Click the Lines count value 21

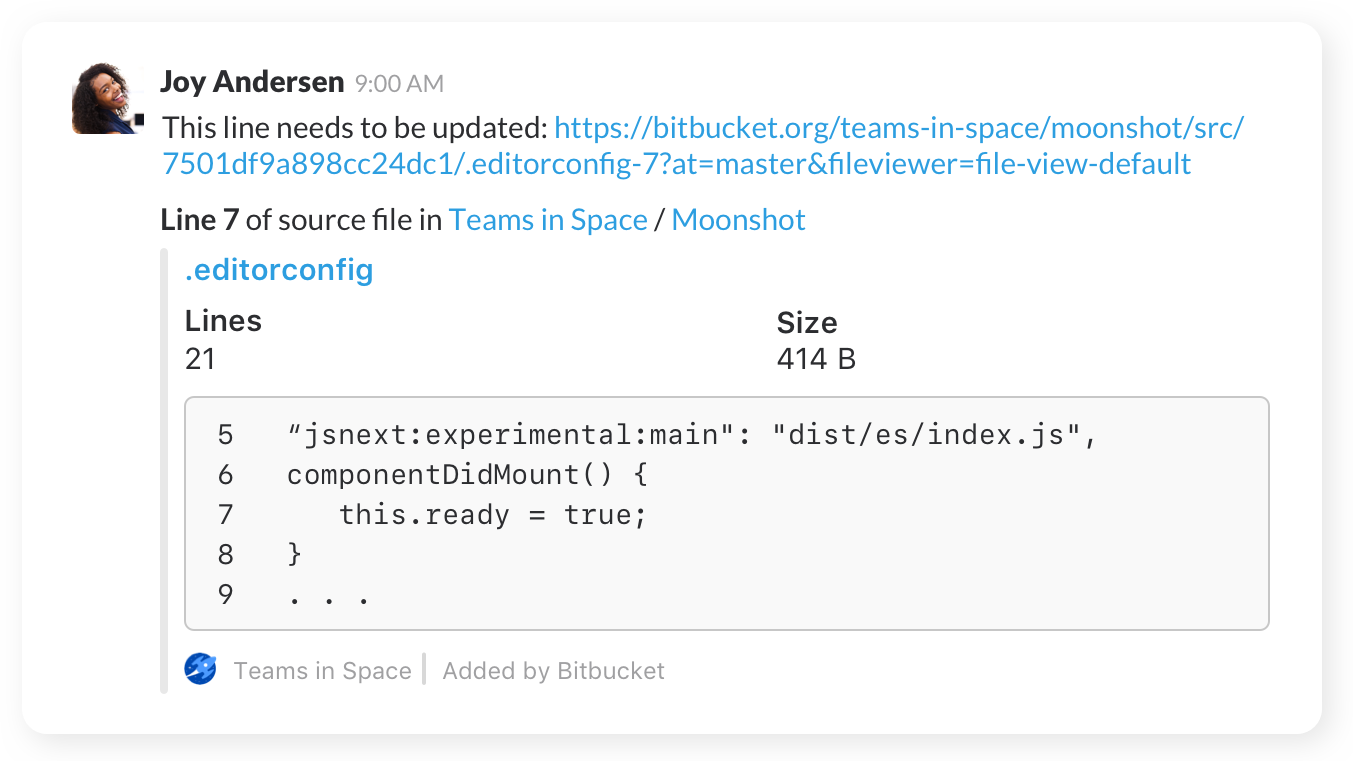point(200,358)
